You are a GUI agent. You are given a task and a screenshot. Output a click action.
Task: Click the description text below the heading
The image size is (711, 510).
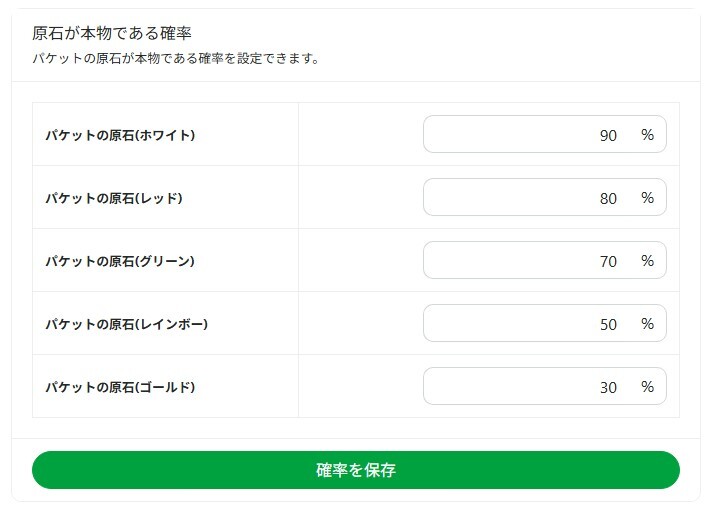click(x=176, y=58)
